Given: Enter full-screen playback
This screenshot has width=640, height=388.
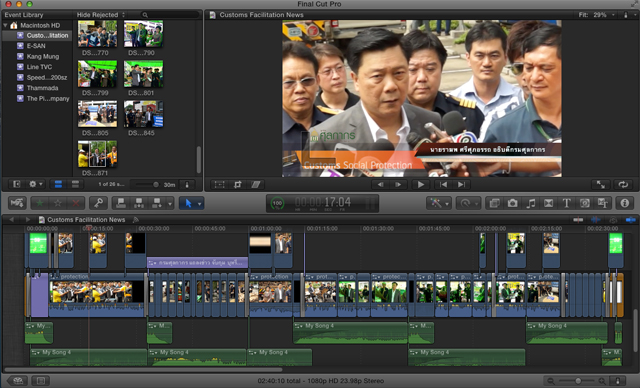Looking at the screenshot, I should [x=601, y=185].
